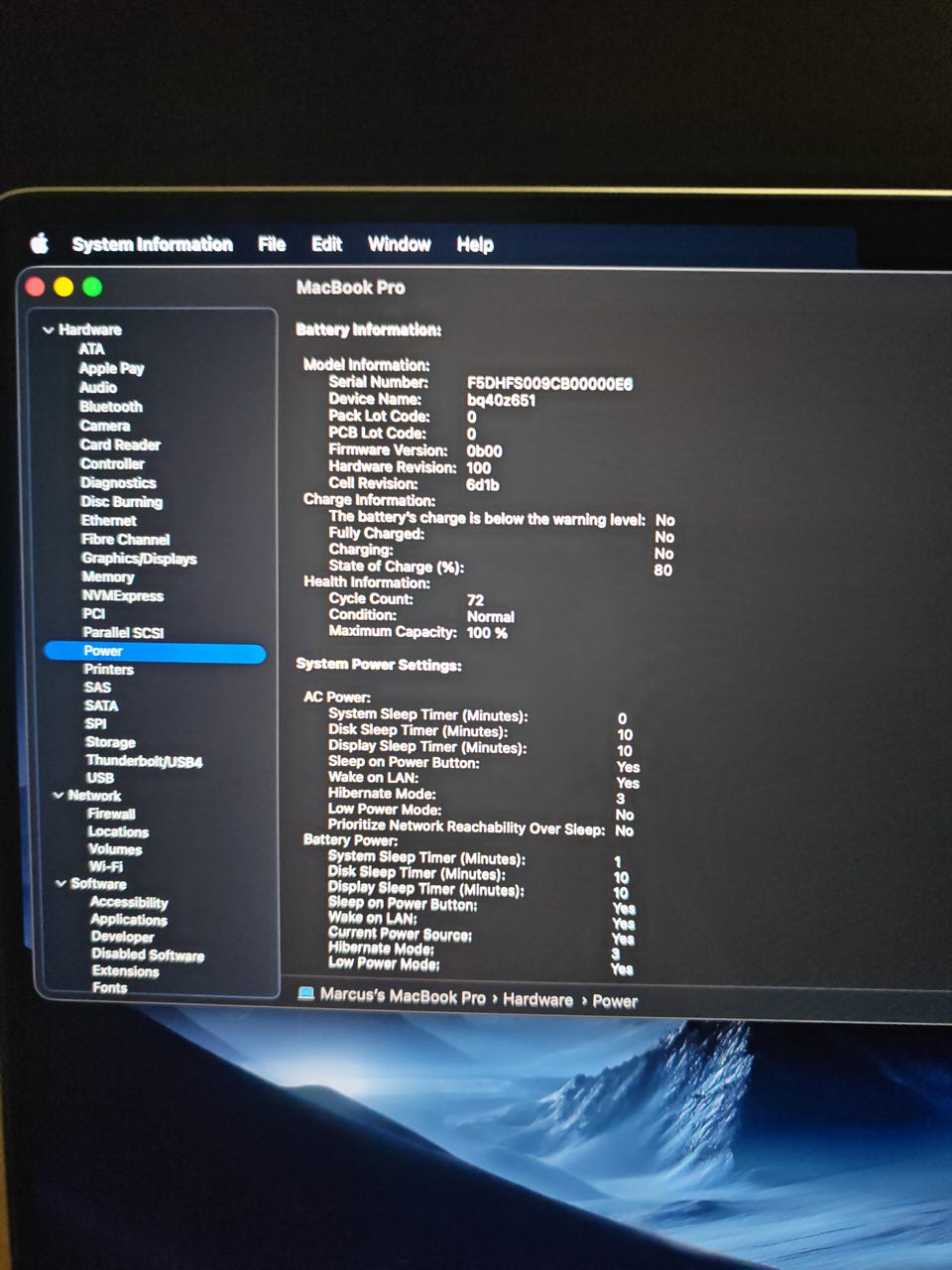
Task: Select Card Reader in the sidebar
Action: pos(120,444)
